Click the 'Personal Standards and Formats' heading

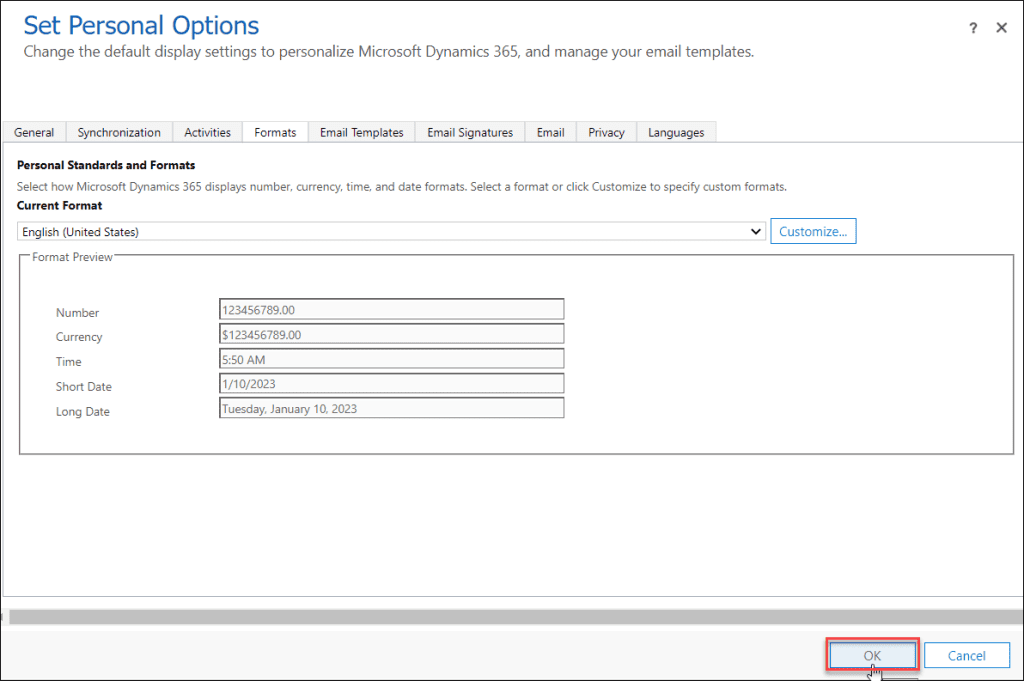tap(106, 165)
